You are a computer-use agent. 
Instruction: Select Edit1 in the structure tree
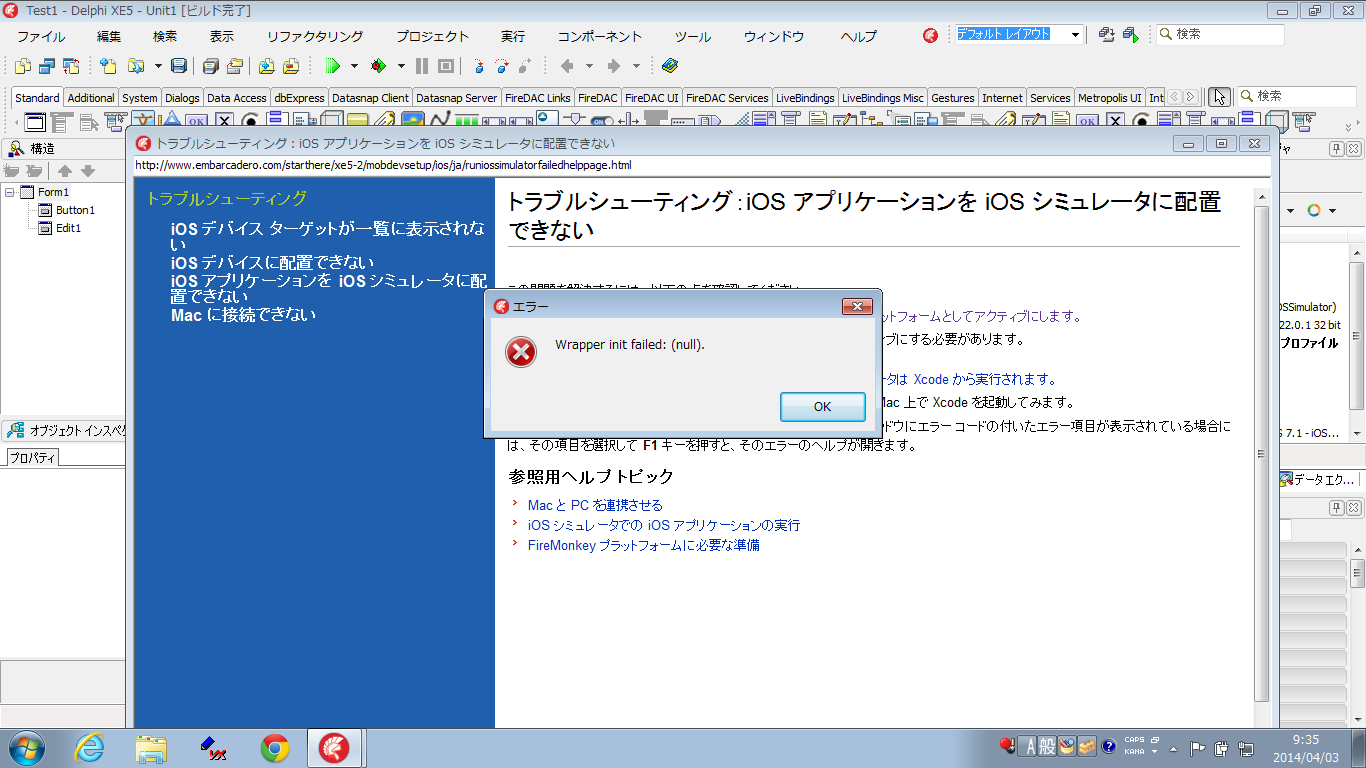pyautogui.click(x=68, y=228)
